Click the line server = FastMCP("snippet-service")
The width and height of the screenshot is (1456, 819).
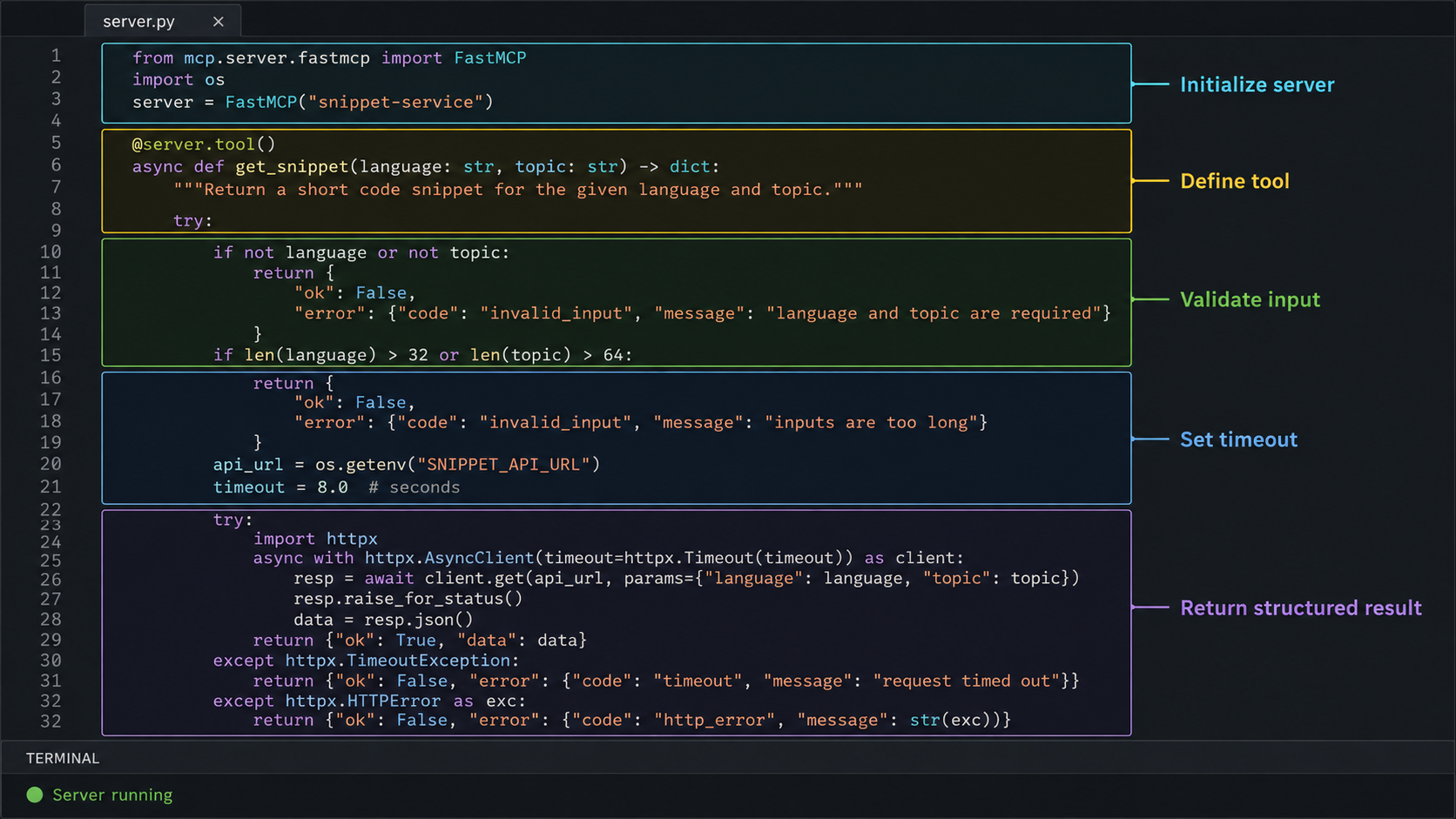[x=313, y=102]
